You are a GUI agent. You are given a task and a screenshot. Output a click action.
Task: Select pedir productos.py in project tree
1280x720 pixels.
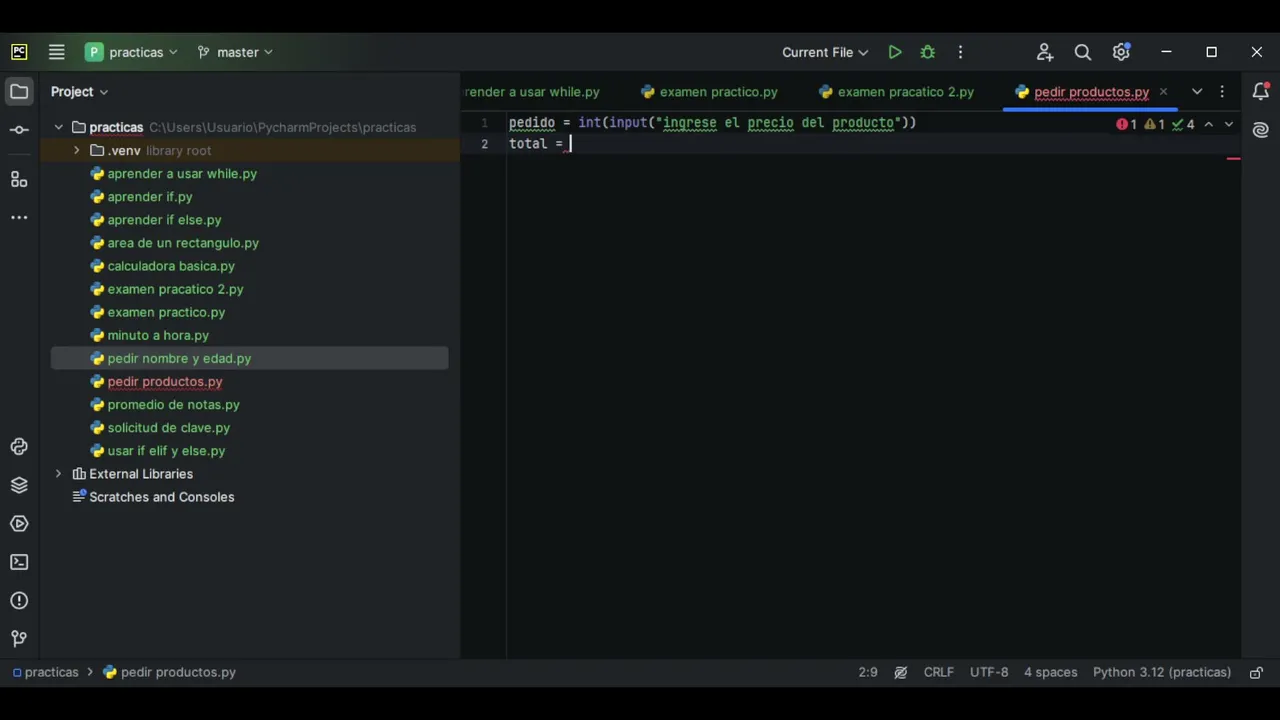click(x=165, y=381)
